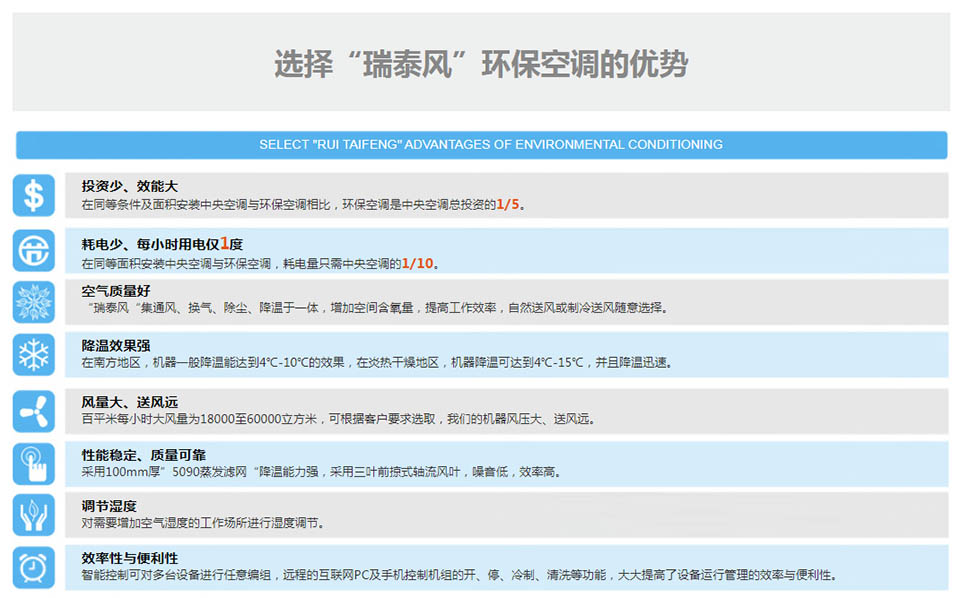Viewport: 961px width, 598px height.
Task: Click the blue banner SELECT "RUI TAIFENG" ADVANTAGES
Action: (x=482, y=145)
